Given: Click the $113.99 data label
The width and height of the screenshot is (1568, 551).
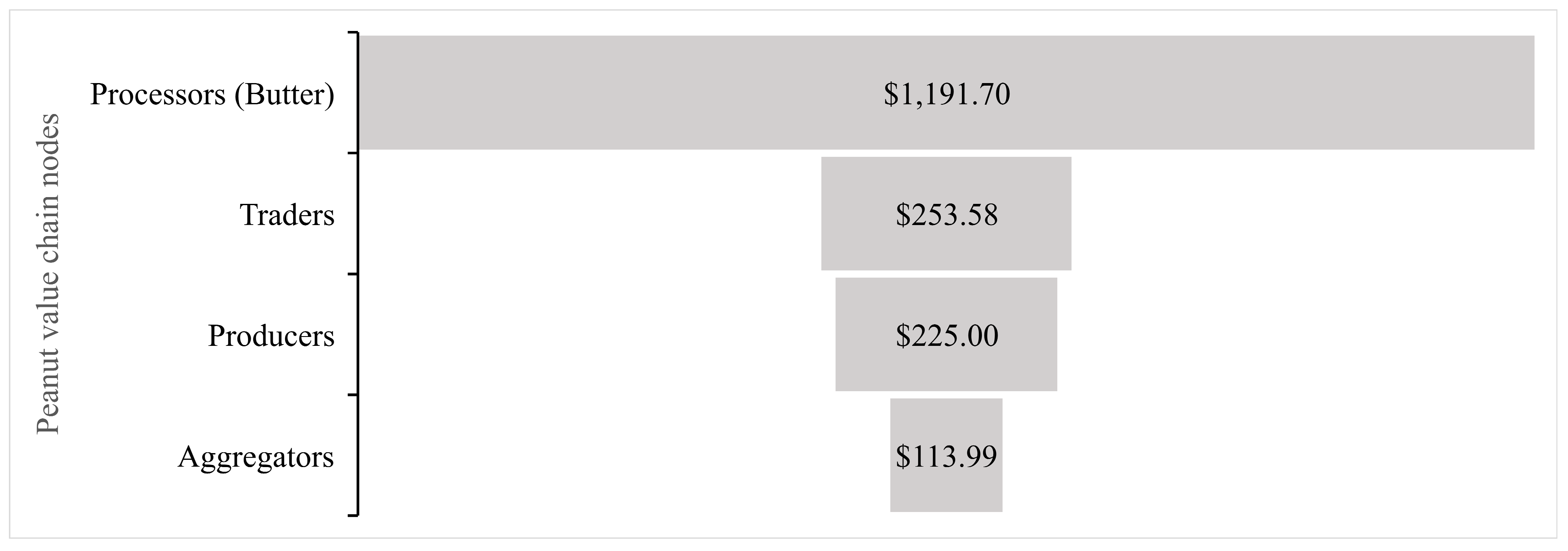Looking at the screenshot, I should [946, 457].
